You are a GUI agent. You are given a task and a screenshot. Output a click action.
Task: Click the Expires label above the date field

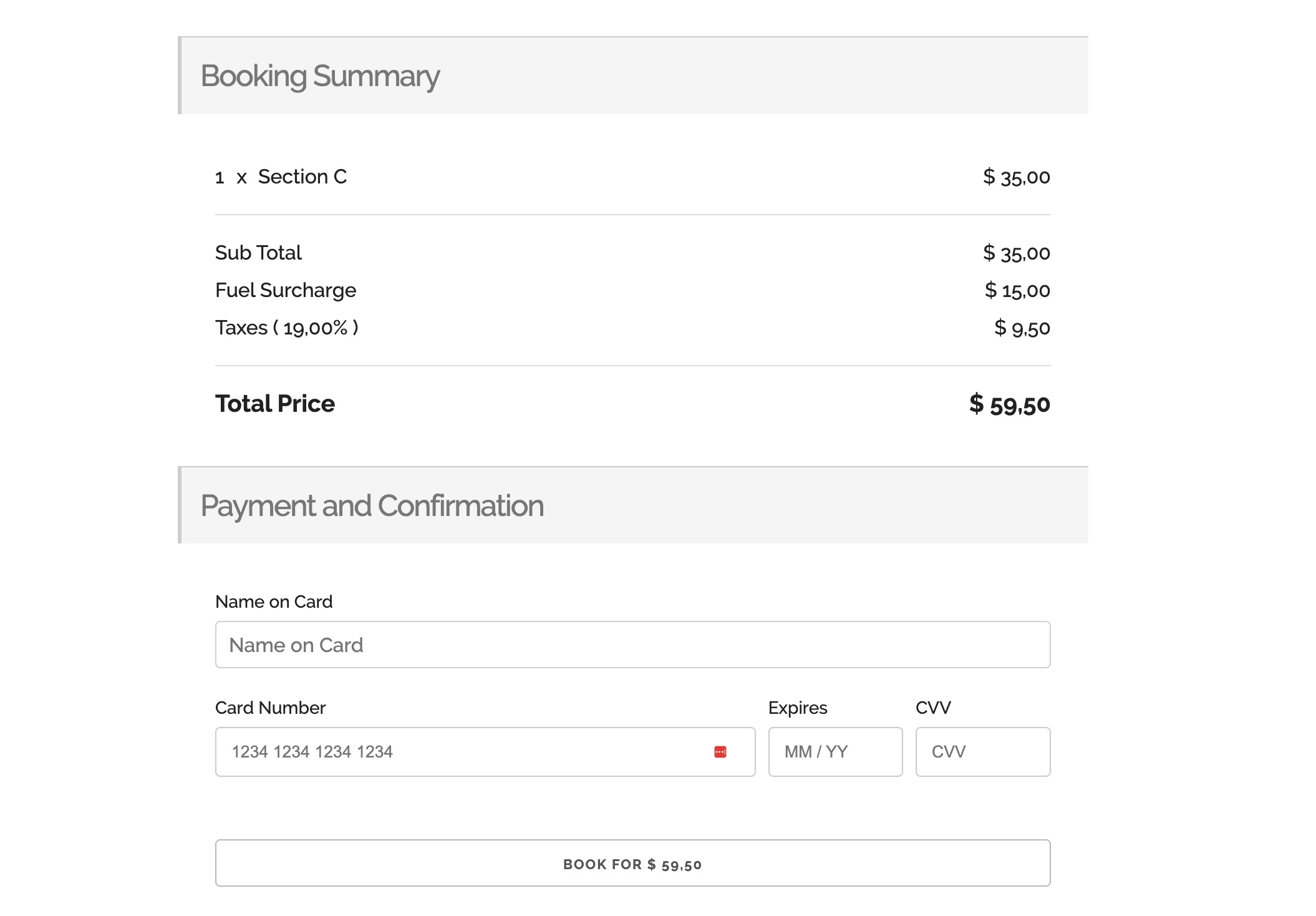pyautogui.click(x=798, y=708)
